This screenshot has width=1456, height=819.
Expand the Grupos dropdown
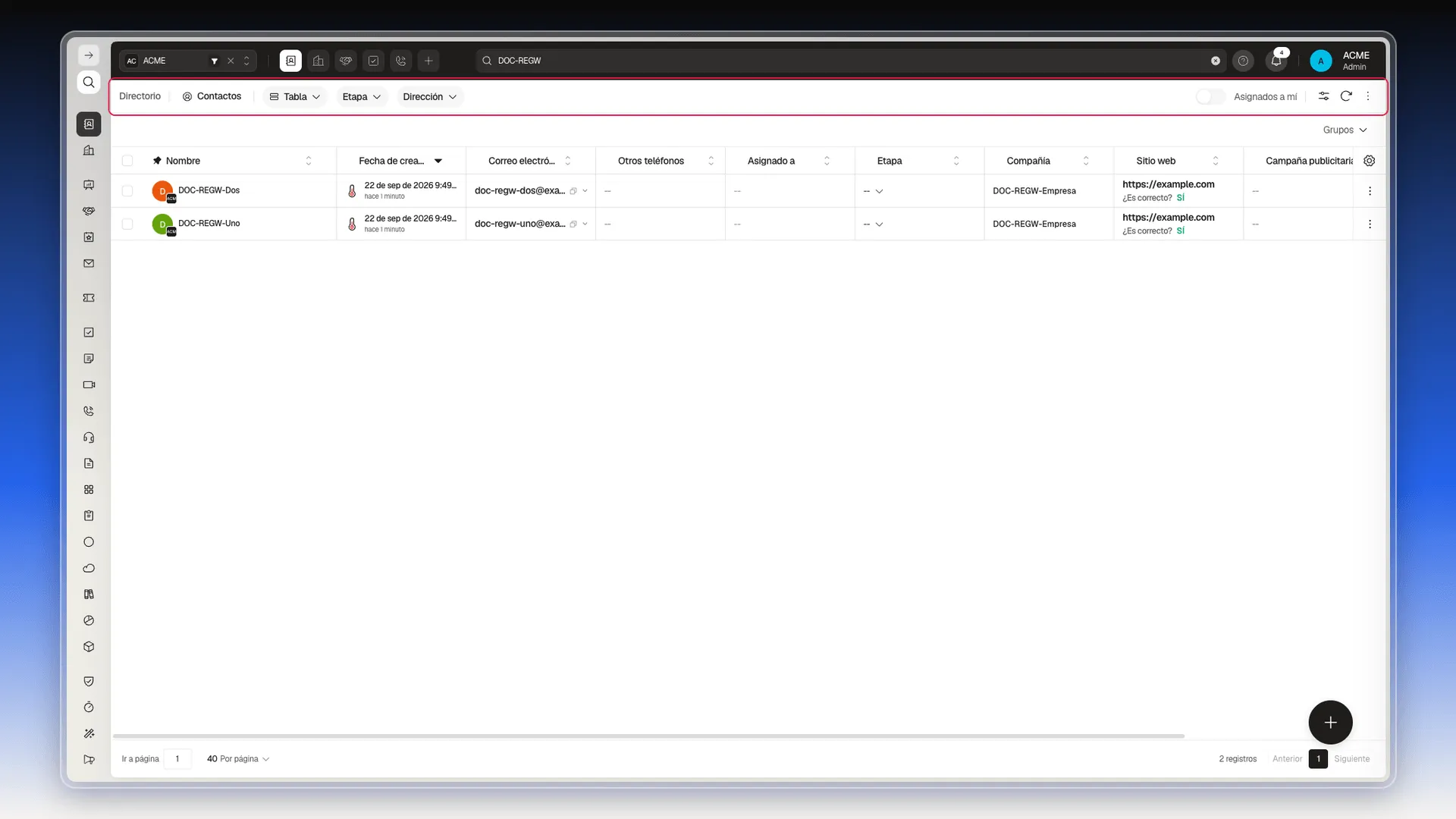coord(1345,130)
